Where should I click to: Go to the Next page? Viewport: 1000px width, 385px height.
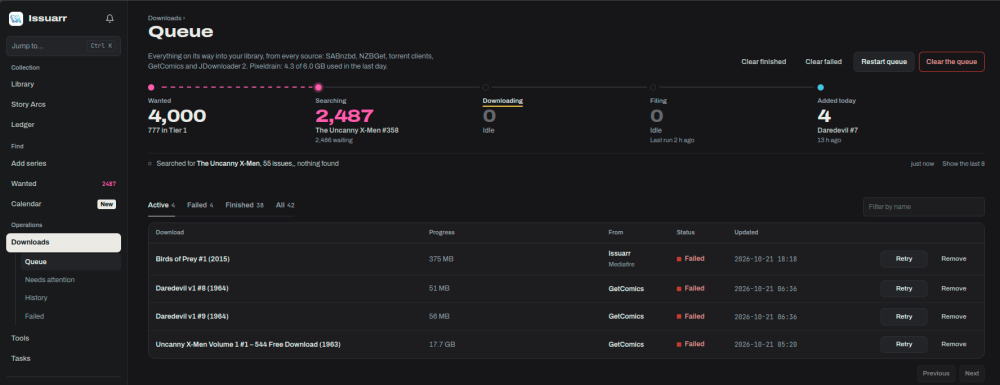972,374
